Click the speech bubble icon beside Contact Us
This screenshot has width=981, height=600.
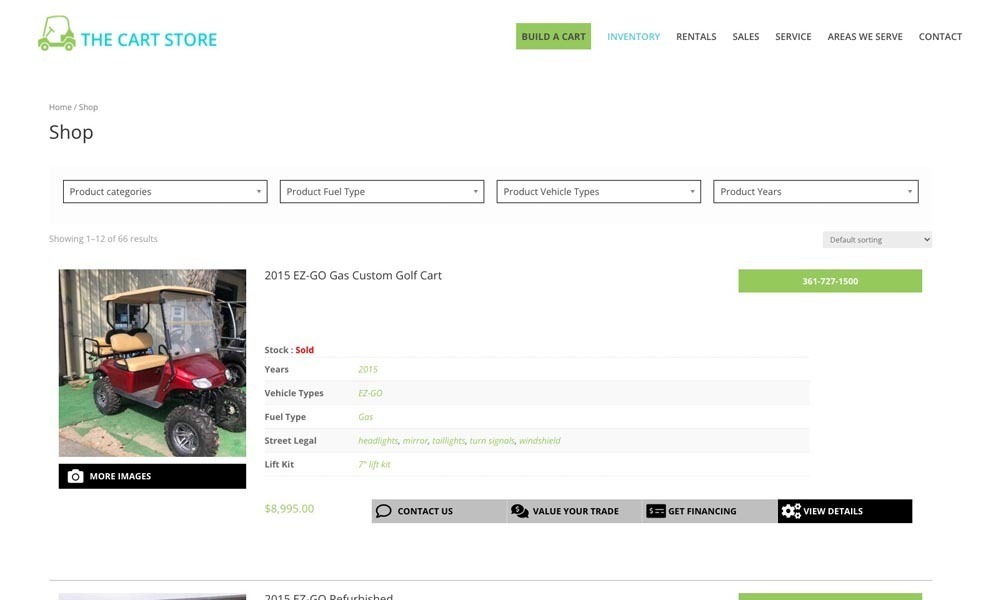[384, 511]
